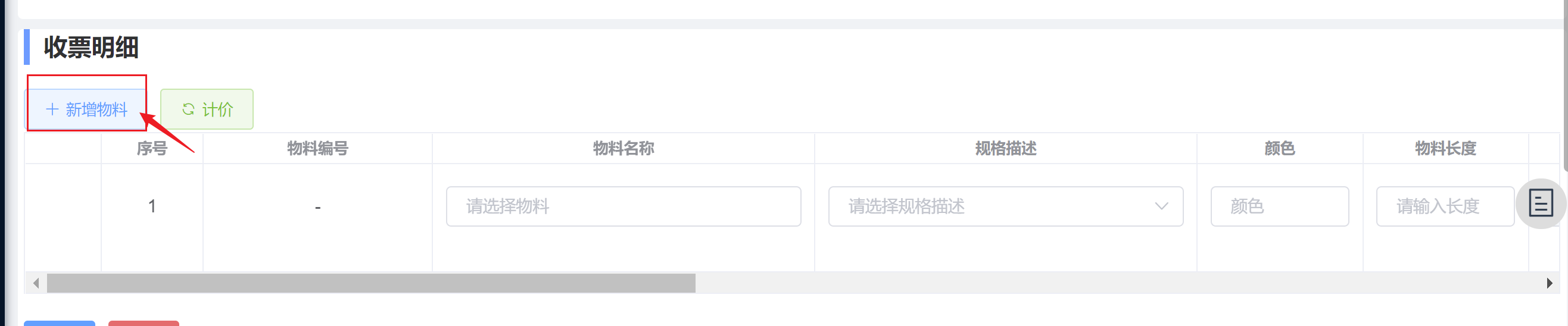Select the 序号 column header
Screen dimensions: 1568x326
tap(152, 148)
